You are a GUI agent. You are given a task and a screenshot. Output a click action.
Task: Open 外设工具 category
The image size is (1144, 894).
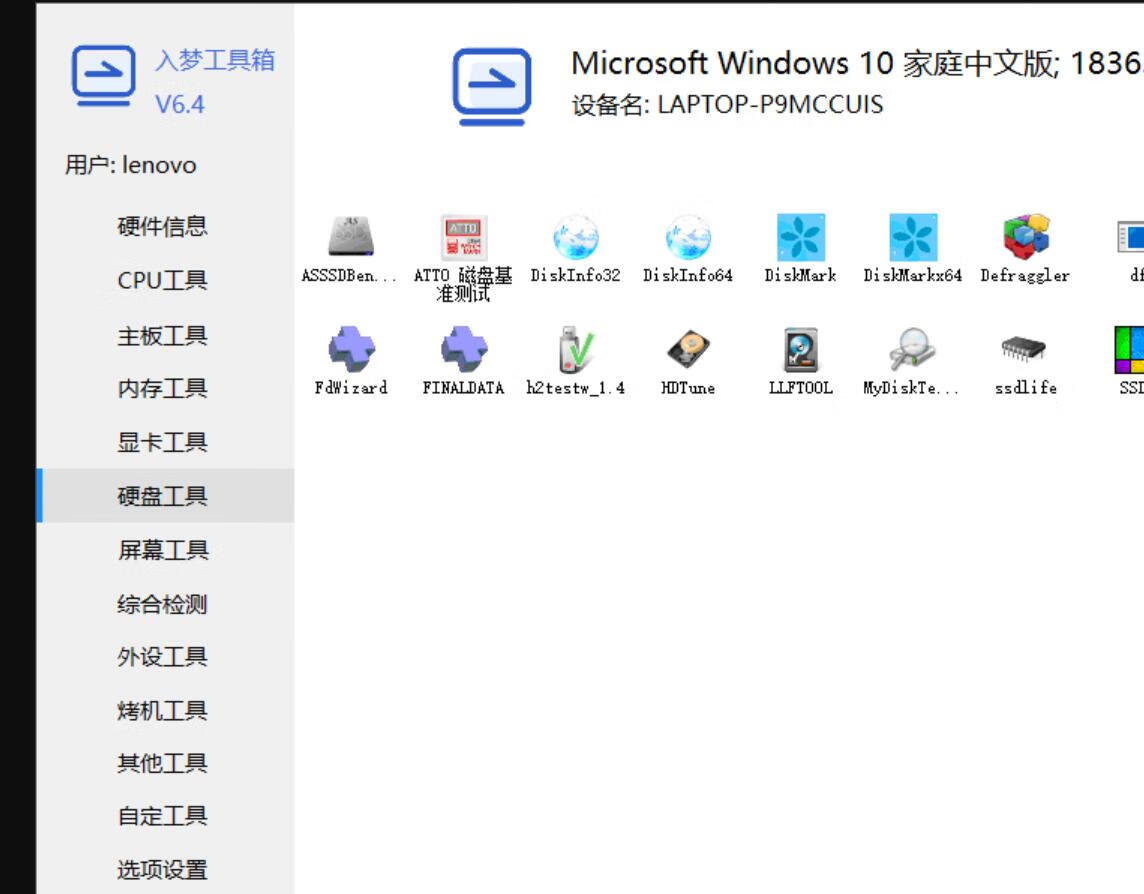[x=162, y=657]
